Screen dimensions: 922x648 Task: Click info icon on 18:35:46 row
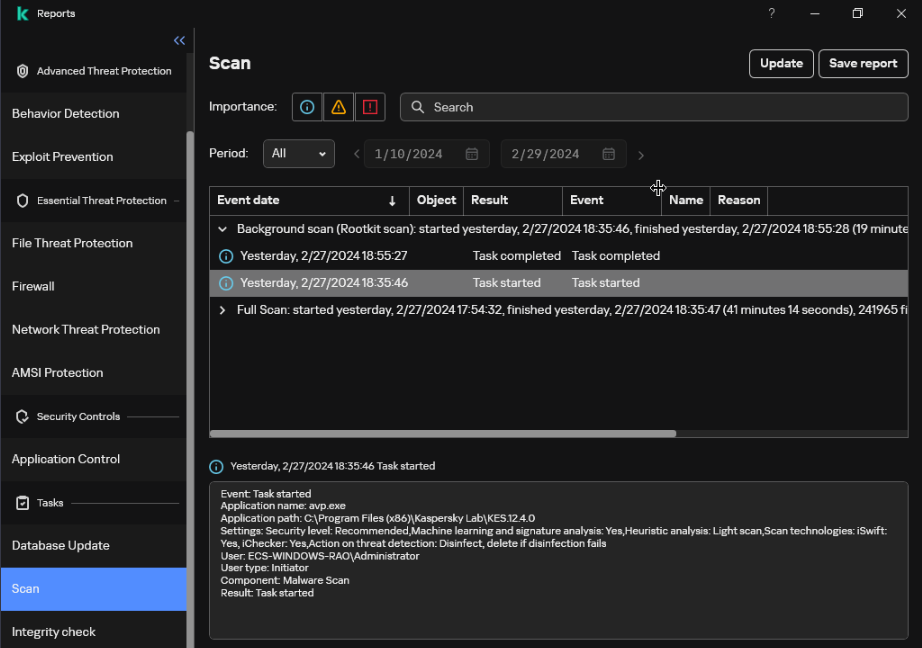(226, 283)
